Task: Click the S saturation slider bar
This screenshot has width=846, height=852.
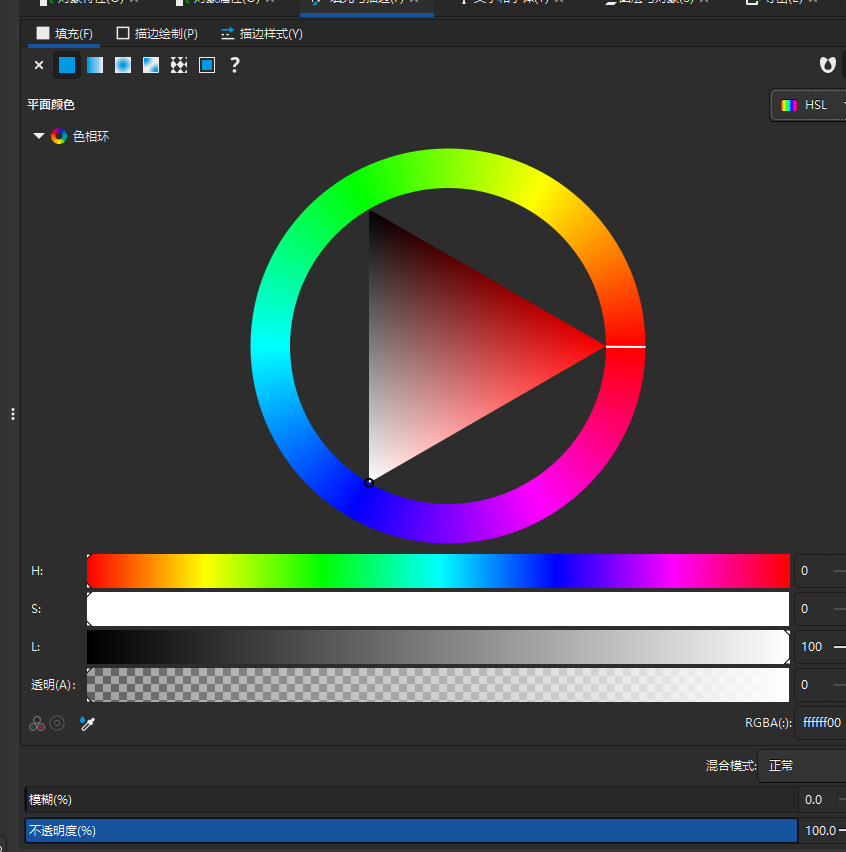Action: pyautogui.click(x=438, y=609)
